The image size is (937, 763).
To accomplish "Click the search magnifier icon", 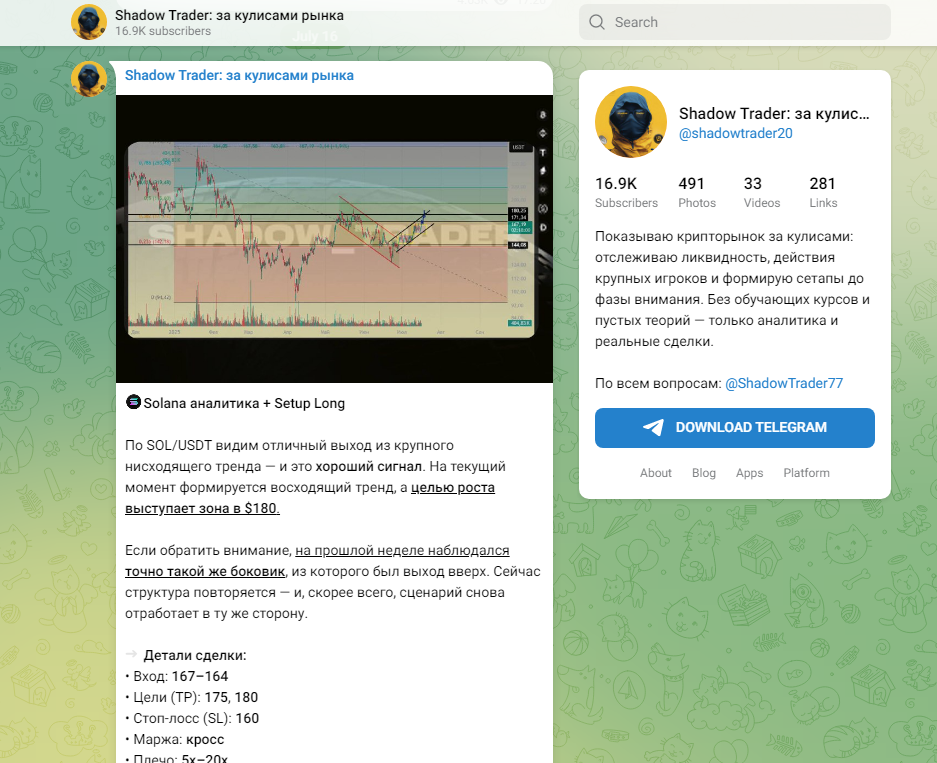I will pyautogui.click(x=596, y=22).
